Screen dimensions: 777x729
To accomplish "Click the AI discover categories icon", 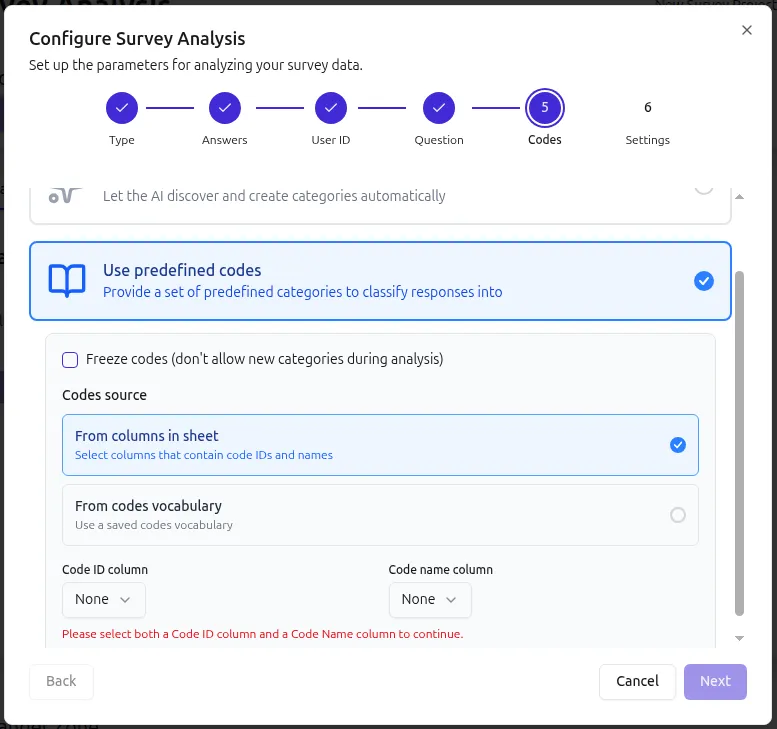I will pos(65,195).
